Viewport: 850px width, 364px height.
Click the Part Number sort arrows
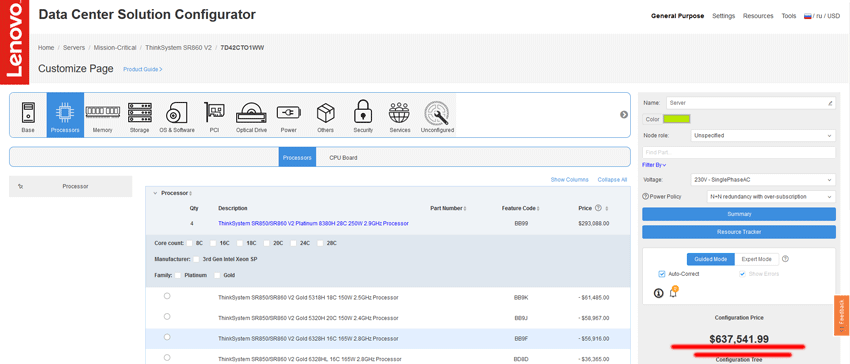click(465, 208)
